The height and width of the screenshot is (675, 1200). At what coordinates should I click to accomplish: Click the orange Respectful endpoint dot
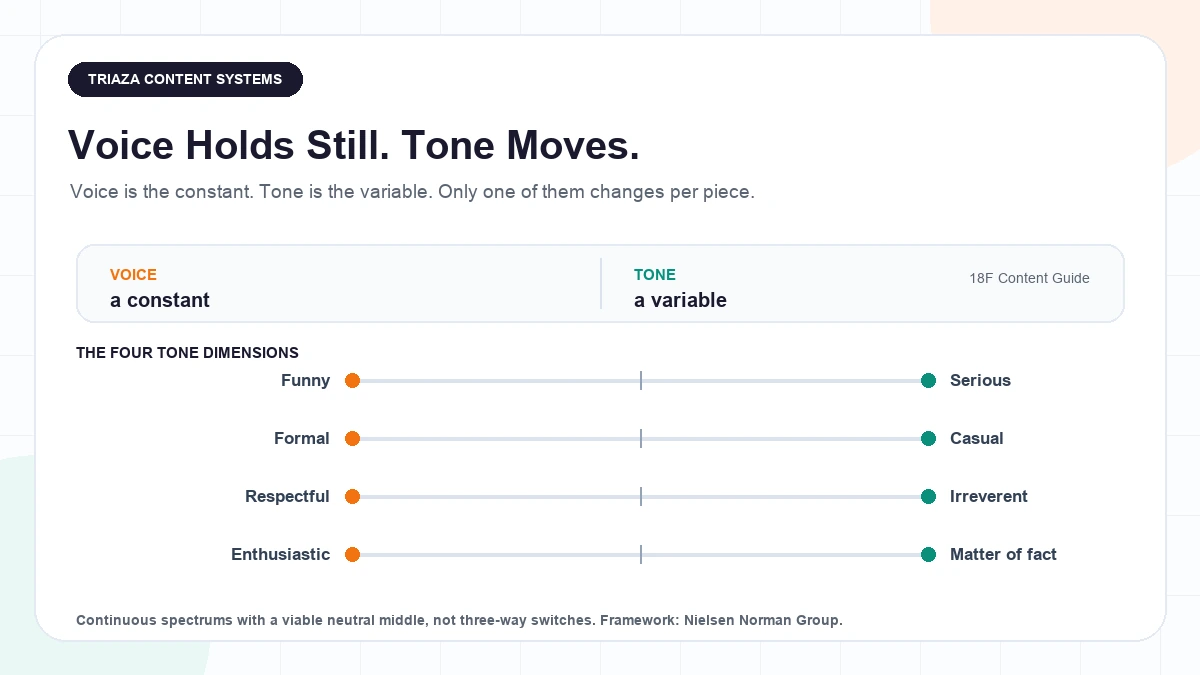coord(352,496)
